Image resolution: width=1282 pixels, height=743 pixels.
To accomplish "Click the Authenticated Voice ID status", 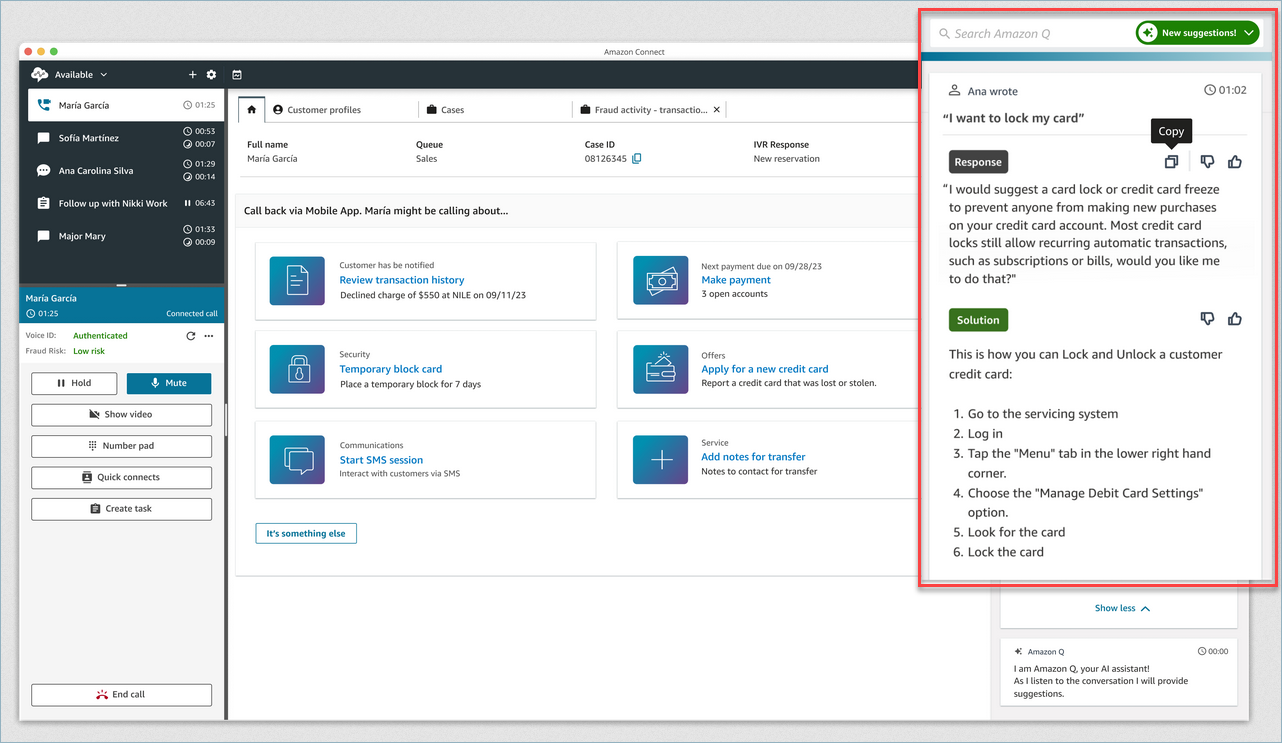I will click(100, 336).
